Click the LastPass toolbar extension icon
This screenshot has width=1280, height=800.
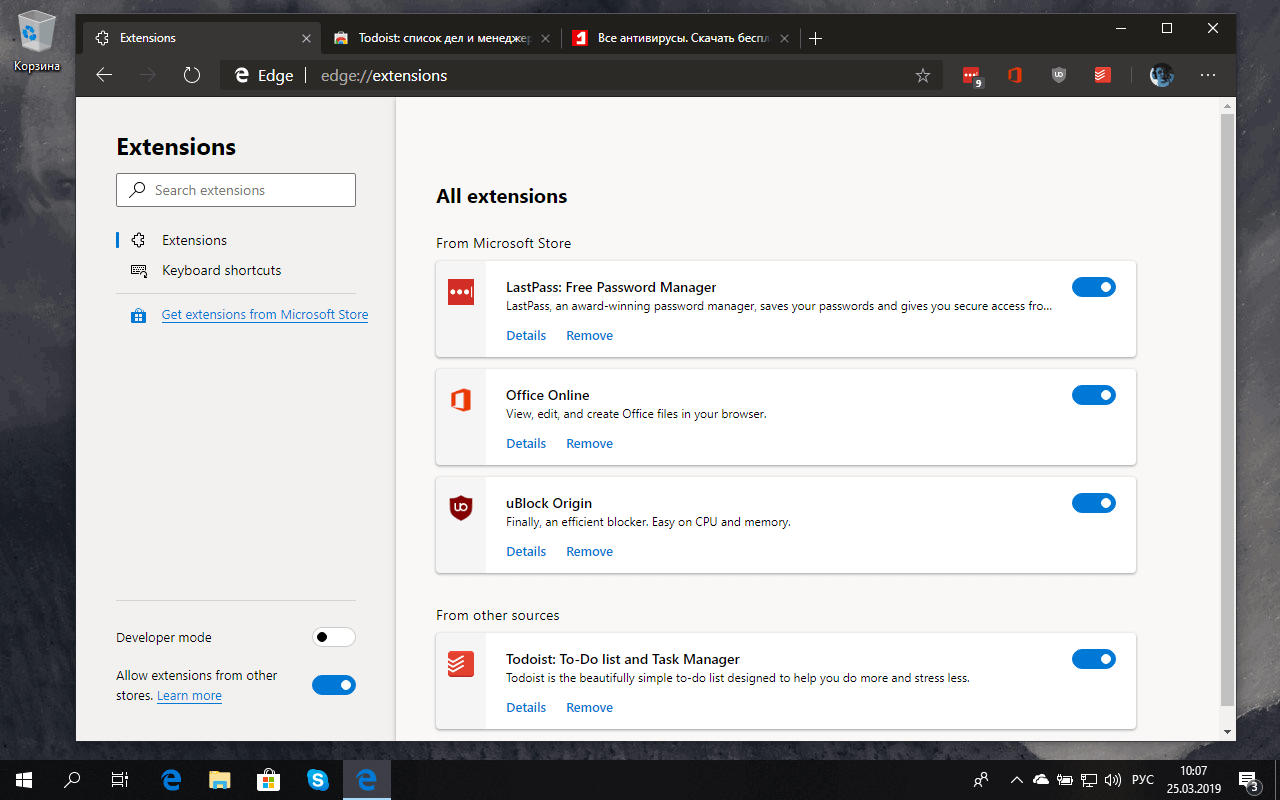971,75
